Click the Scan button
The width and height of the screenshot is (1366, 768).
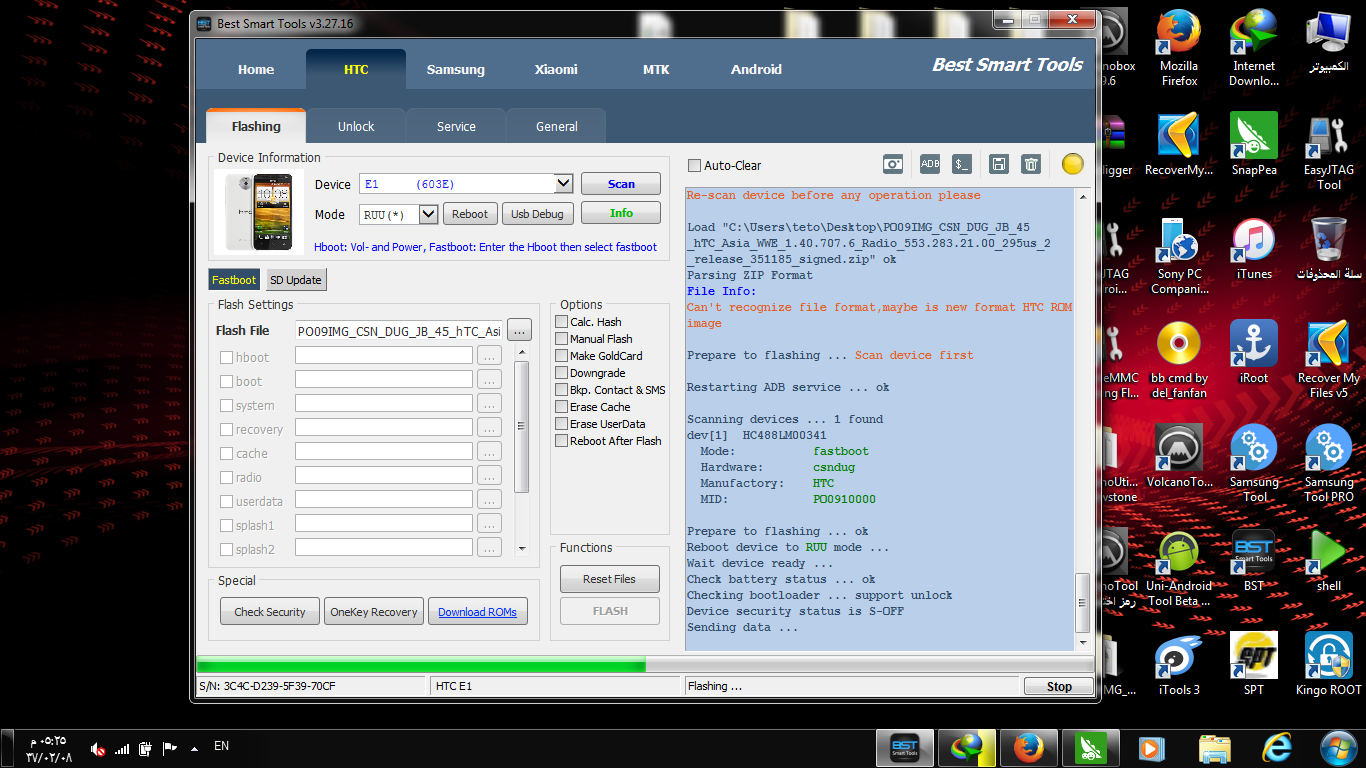[621, 184]
